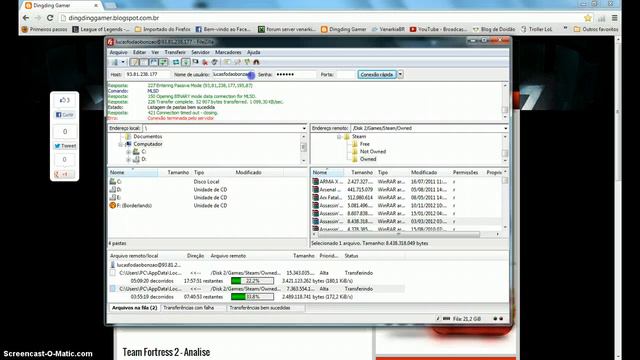Collapse Computador node in local tree

120,144
